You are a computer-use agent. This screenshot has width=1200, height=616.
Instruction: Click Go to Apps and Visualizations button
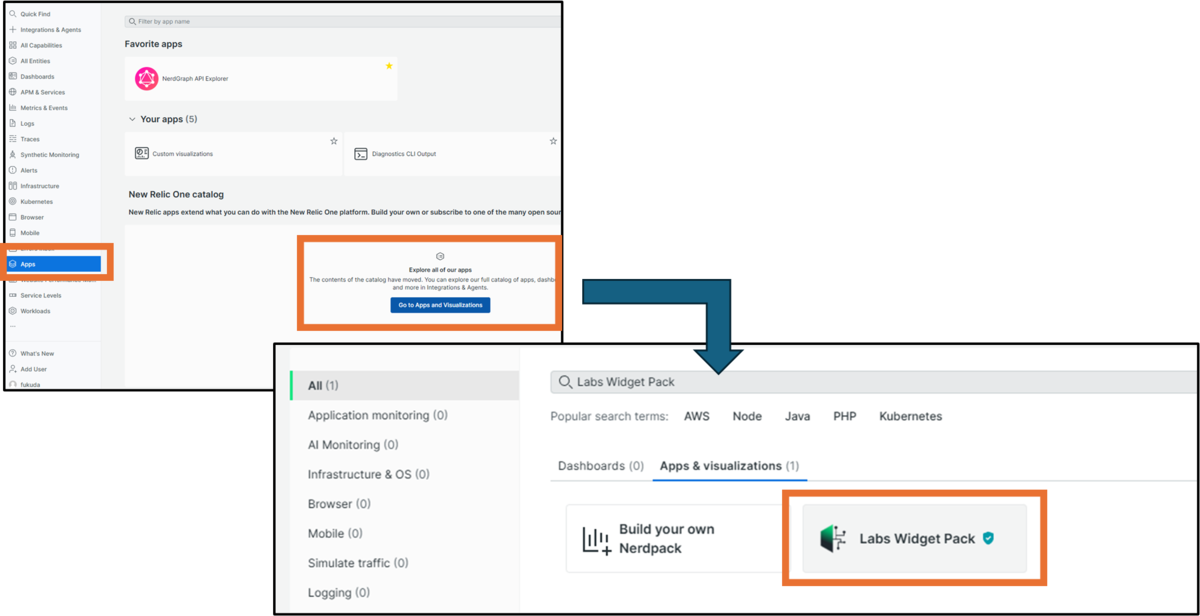click(x=440, y=305)
